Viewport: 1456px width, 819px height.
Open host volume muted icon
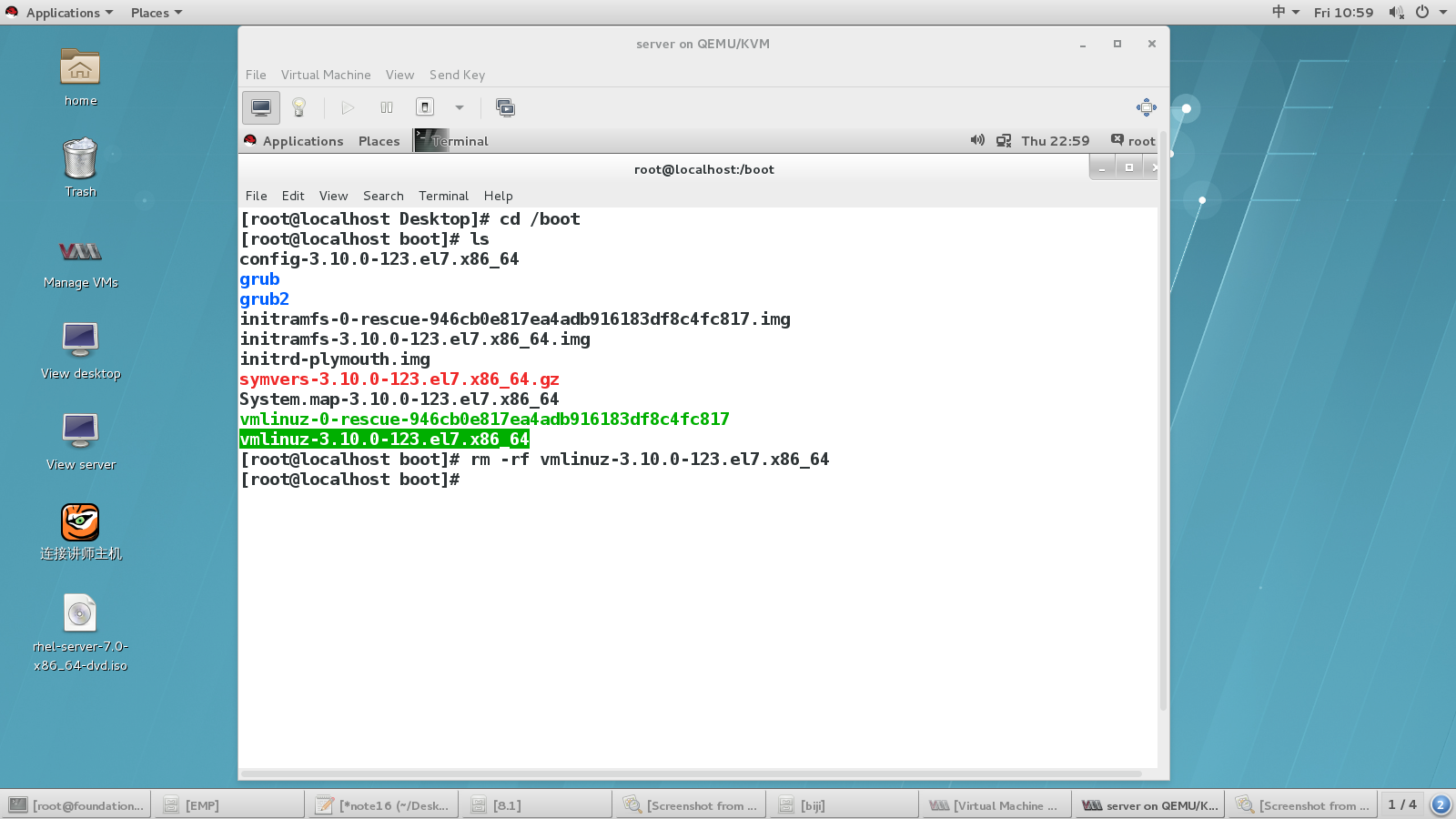pos(1396,12)
